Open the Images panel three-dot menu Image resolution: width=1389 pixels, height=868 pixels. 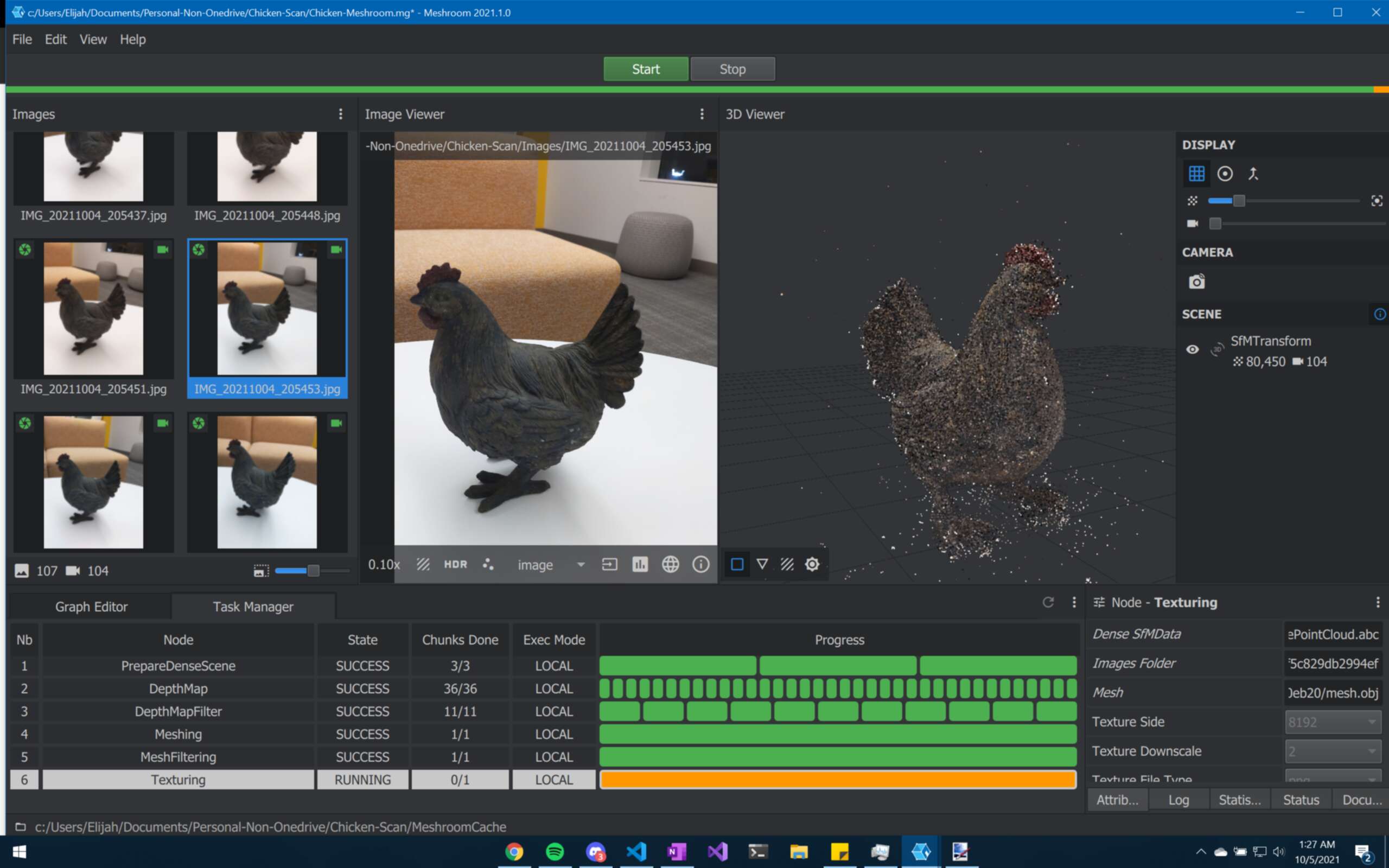341,114
